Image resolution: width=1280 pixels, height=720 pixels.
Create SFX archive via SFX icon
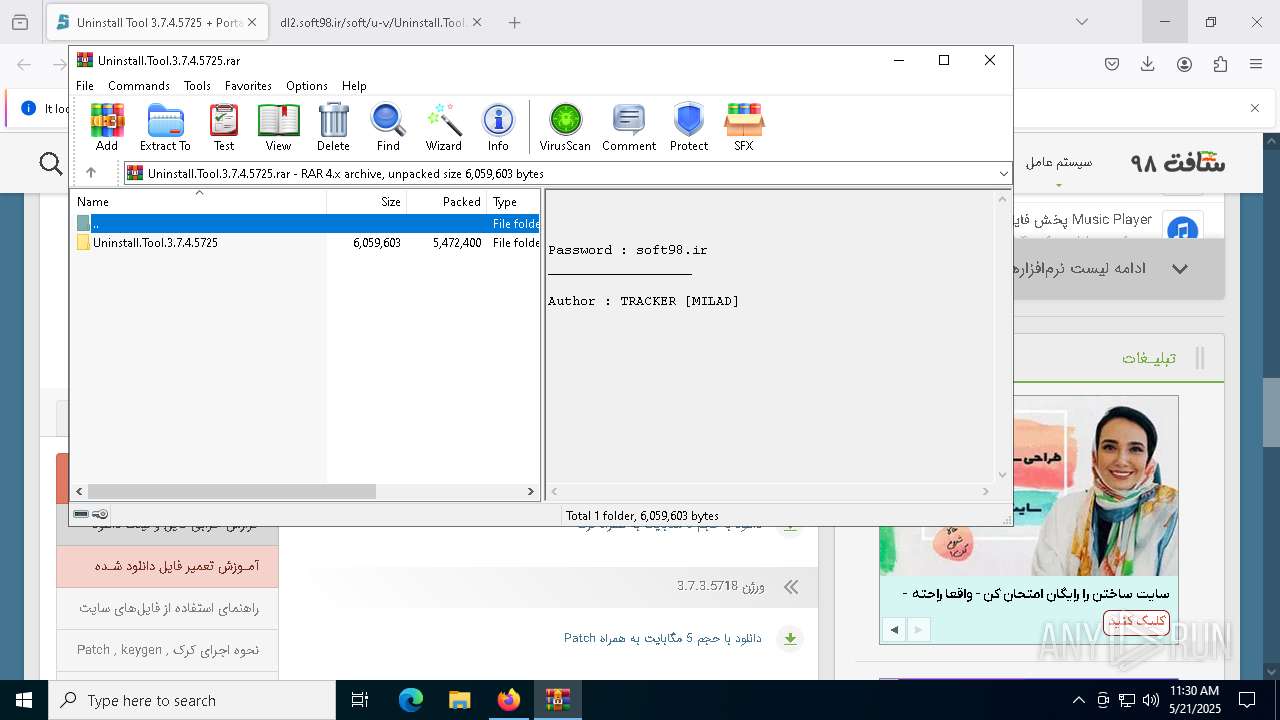click(744, 127)
